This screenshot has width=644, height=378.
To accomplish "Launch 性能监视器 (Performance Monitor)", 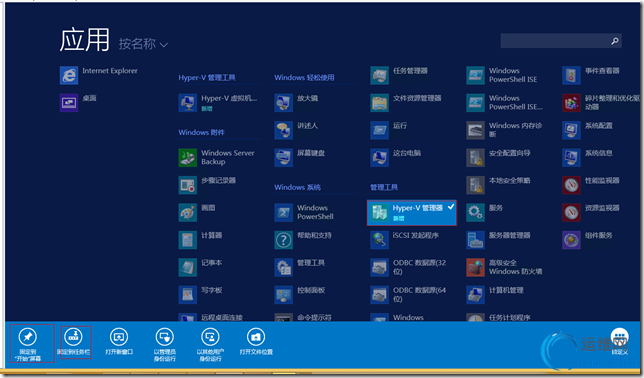I will (591, 185).
